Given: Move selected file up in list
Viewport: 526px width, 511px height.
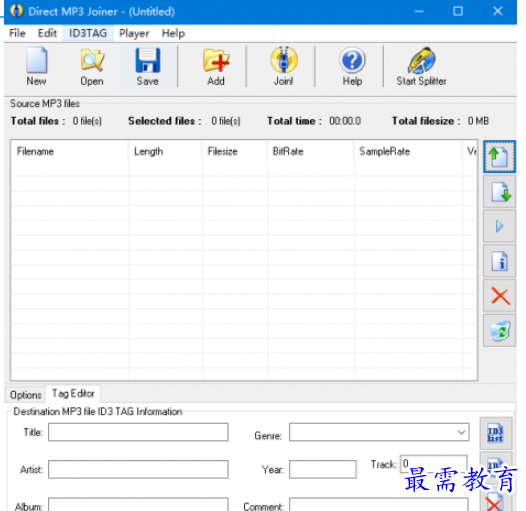Looking at the screenshot, I should point(499,157).
